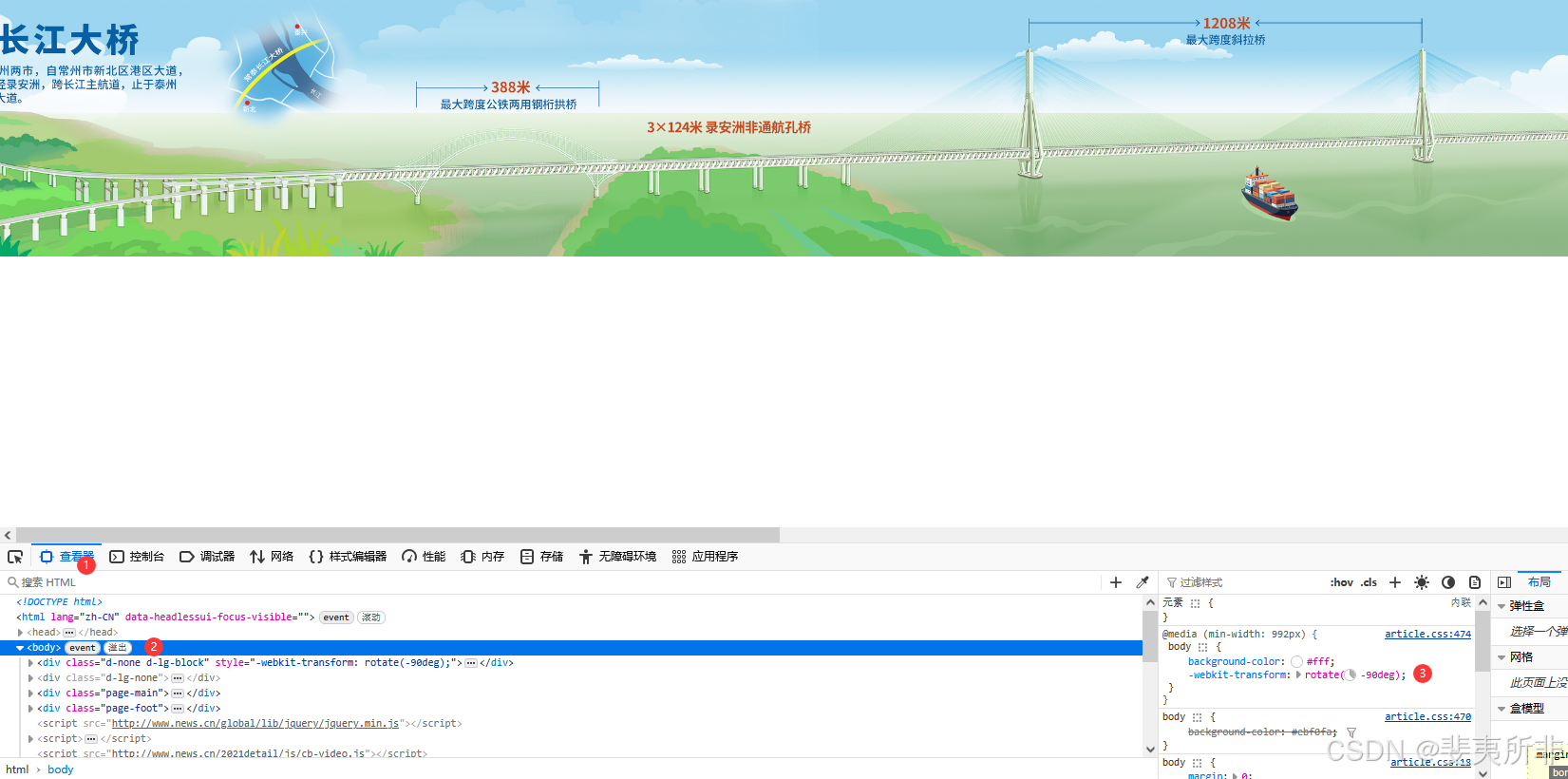This screenshot has height=779, width=1568.
Task: Show event listeners on the html tag
Action: [336, 617]
